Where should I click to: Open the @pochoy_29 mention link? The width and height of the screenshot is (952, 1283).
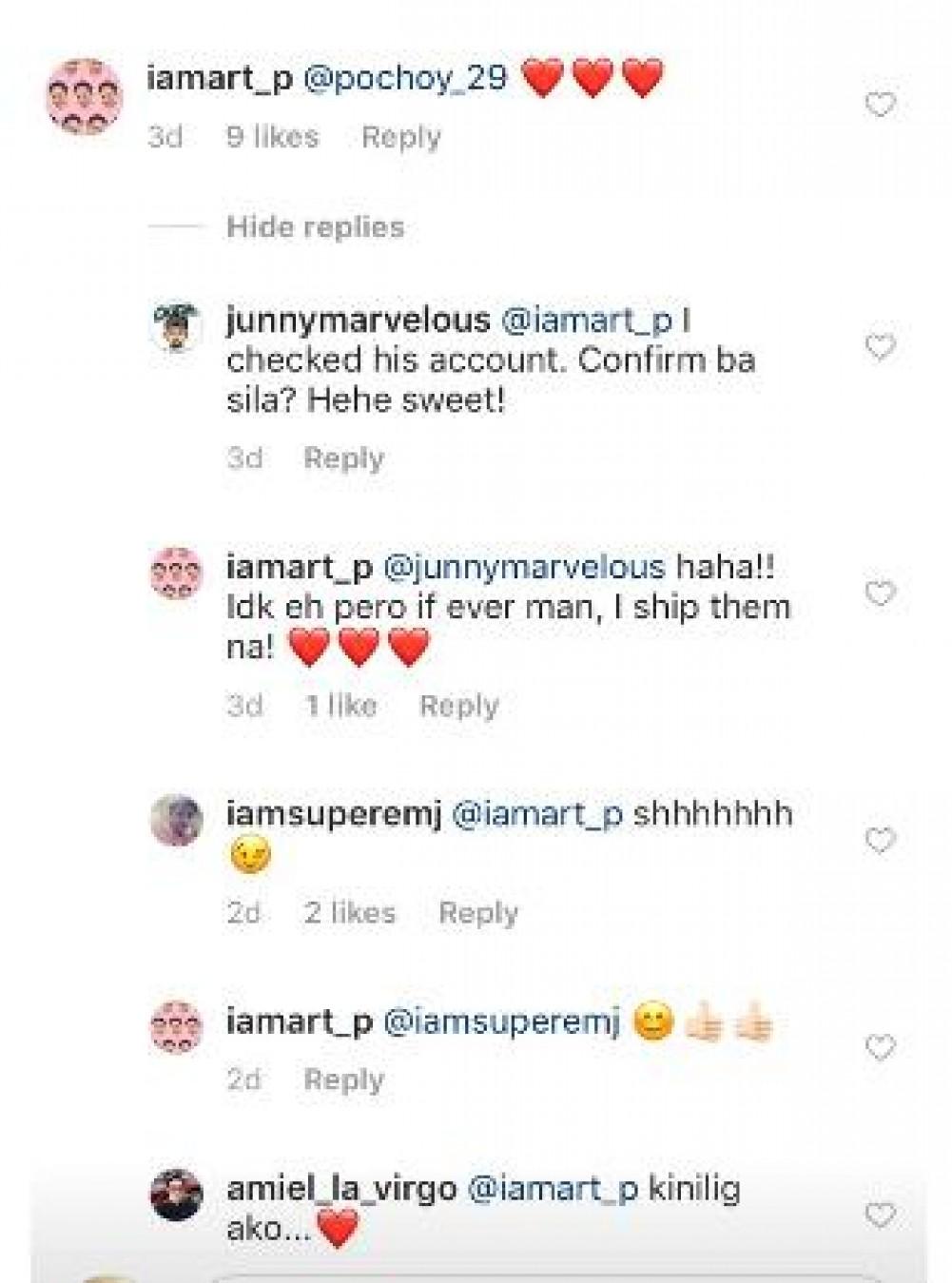pos(405,78)
